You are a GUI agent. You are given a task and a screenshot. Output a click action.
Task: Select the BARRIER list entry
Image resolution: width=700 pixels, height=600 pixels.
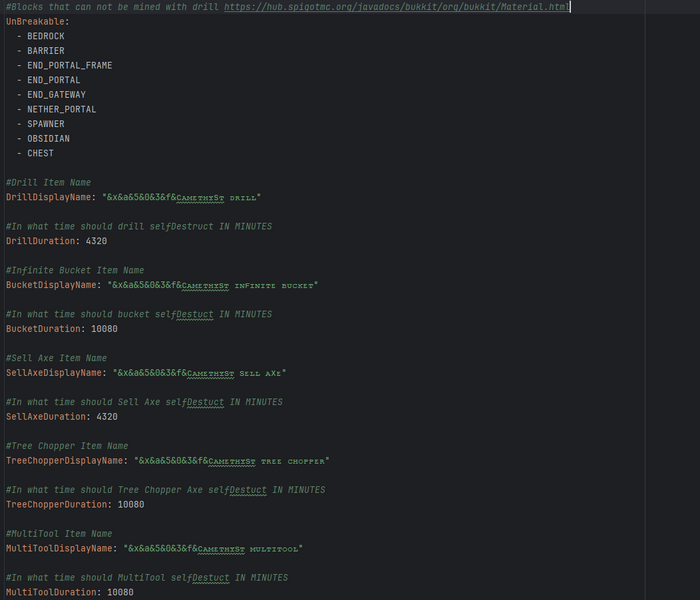pos(46,51)
